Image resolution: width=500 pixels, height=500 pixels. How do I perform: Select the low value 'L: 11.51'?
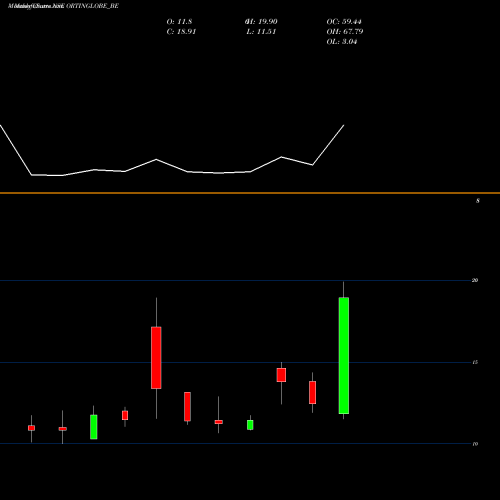point(261,32)
